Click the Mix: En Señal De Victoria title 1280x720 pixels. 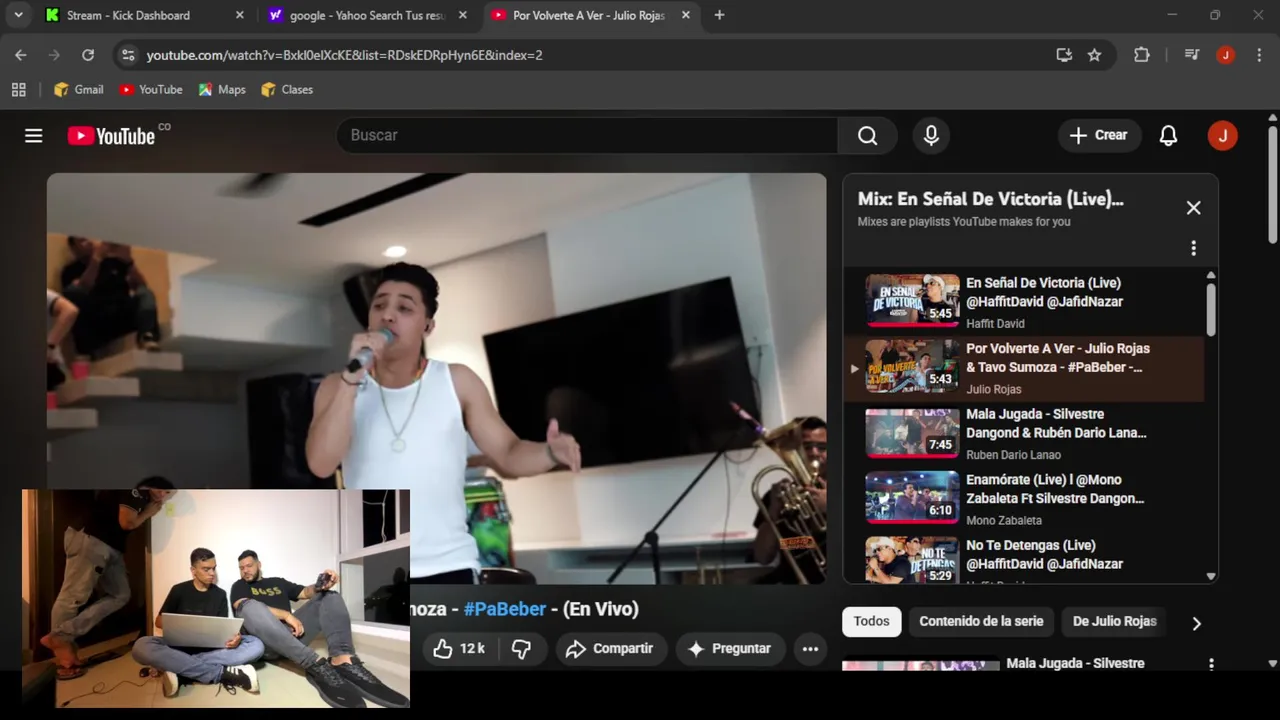(x=990, y=199)
